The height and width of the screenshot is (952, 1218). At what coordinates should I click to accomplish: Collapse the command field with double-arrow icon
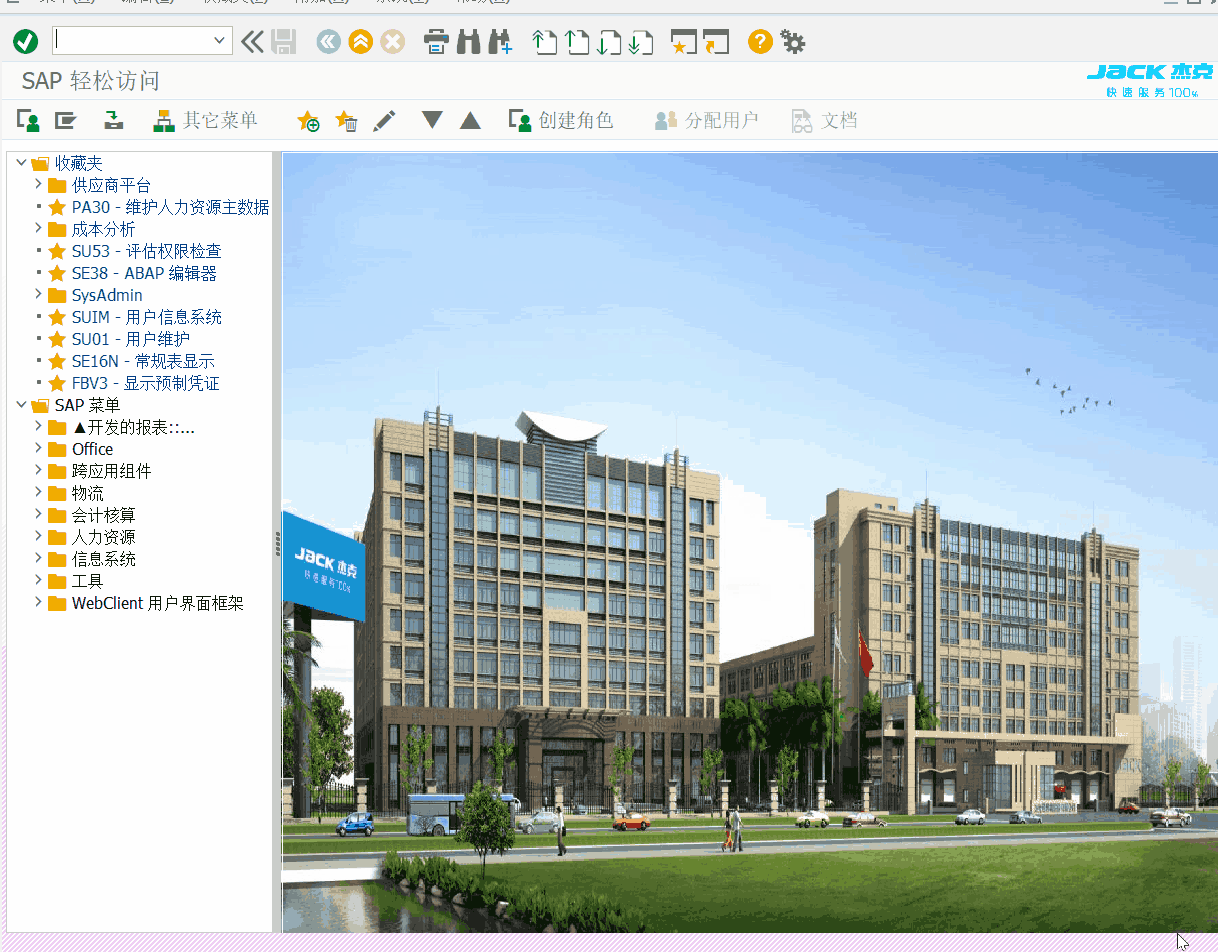[252, 41]
